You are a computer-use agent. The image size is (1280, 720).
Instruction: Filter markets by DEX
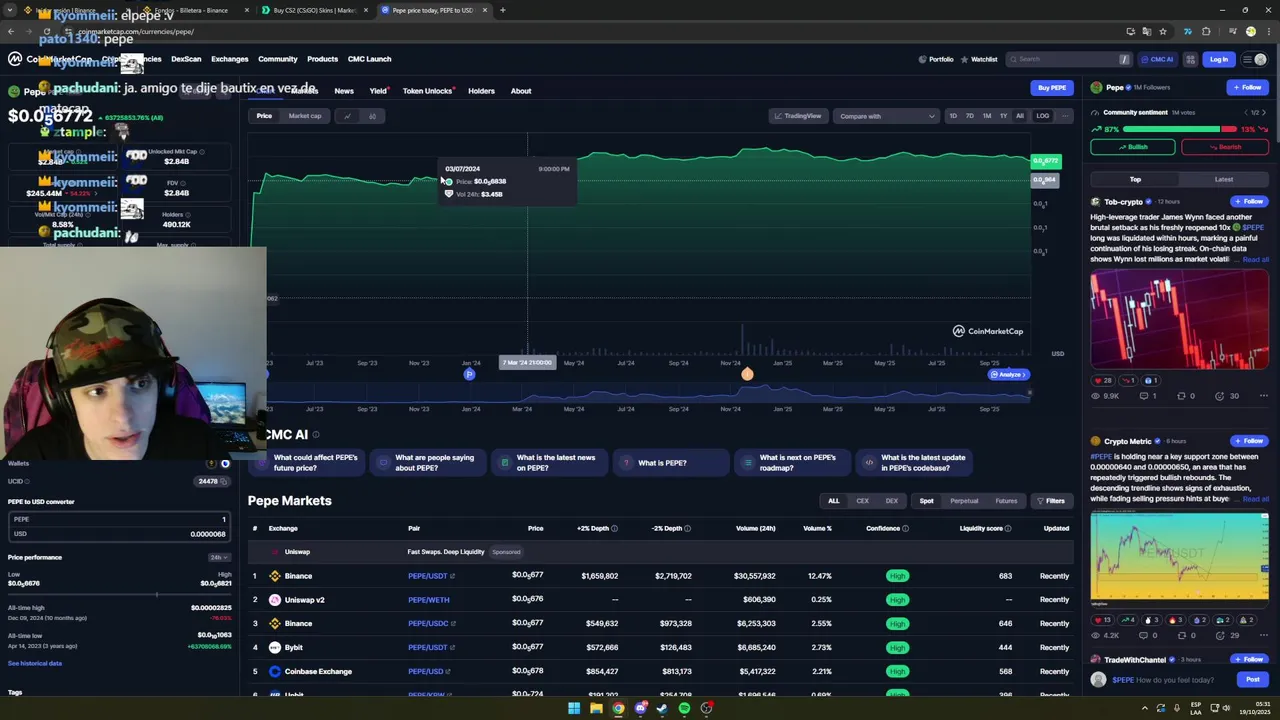(891, 501)
